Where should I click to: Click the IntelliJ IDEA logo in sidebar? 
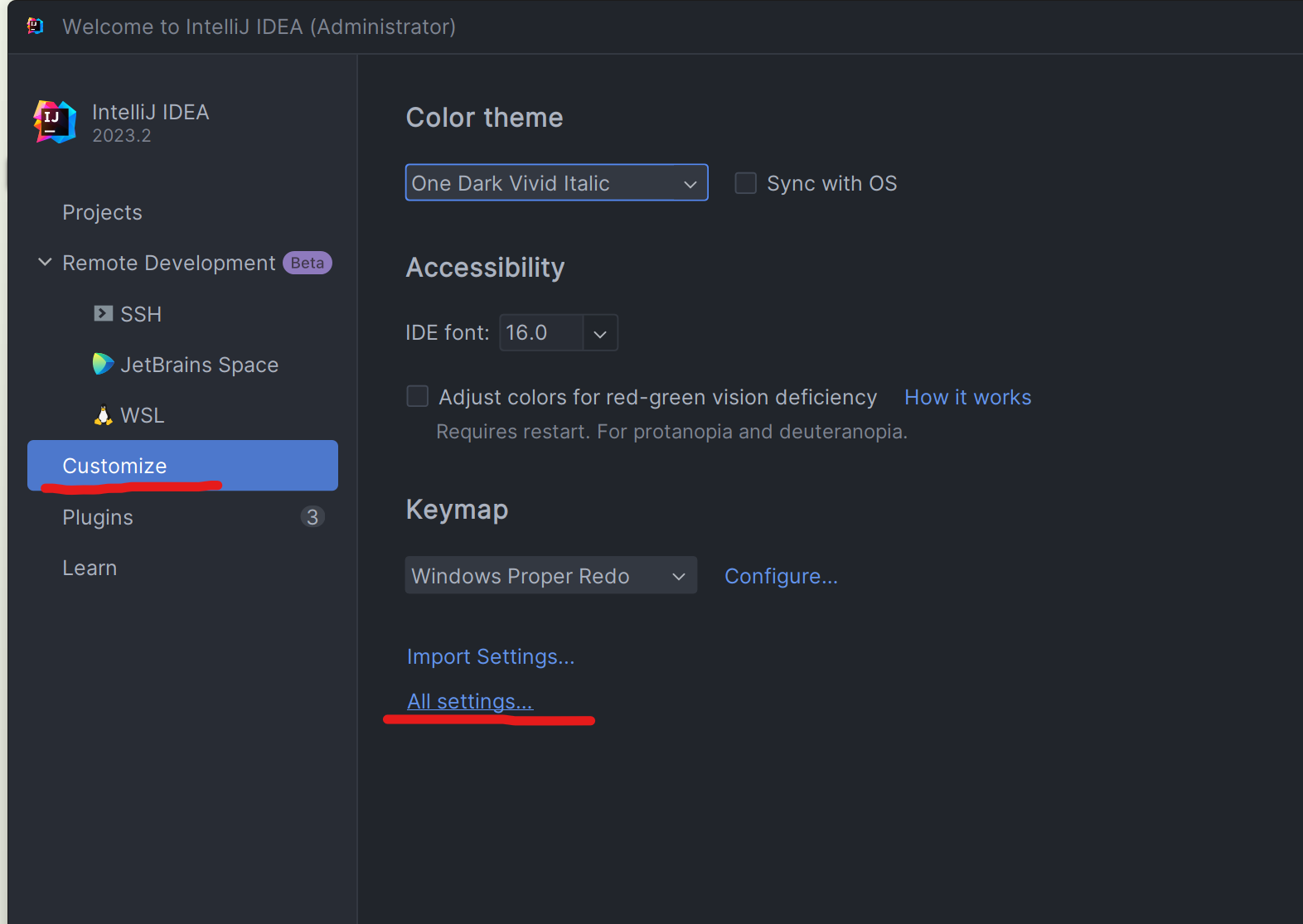coord(55,122)
